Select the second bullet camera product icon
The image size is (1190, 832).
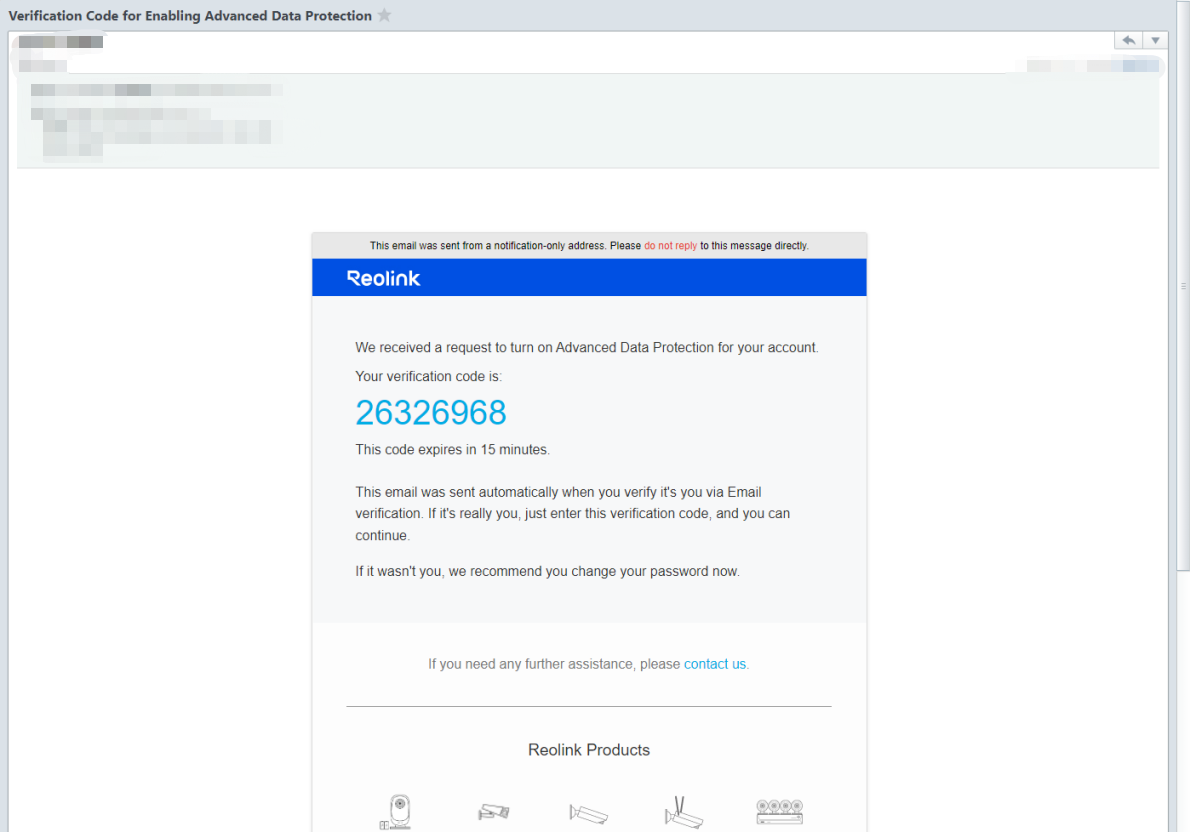tap(493, 812)
